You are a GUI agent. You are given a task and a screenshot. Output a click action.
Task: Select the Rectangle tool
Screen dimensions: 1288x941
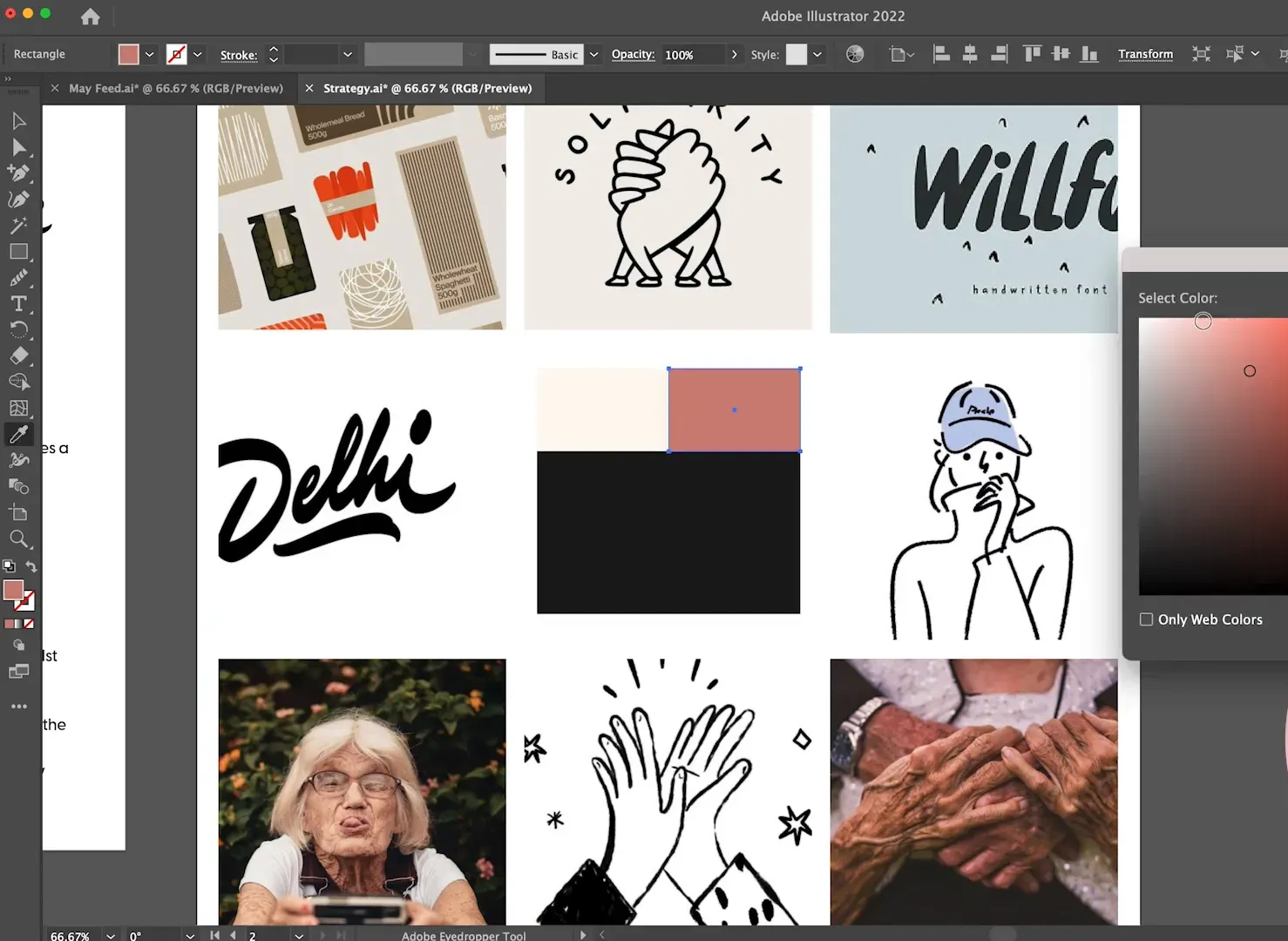(x=19, y=251)
